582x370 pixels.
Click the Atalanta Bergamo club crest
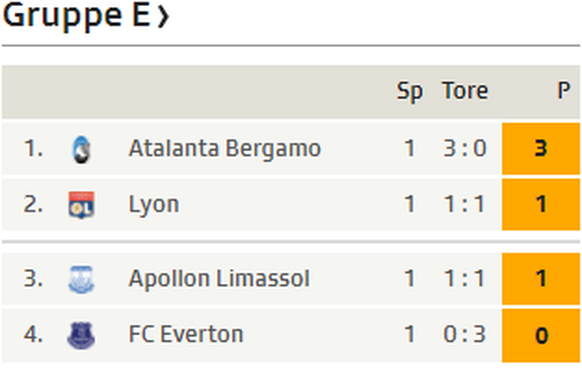click(x=81, y=150)
